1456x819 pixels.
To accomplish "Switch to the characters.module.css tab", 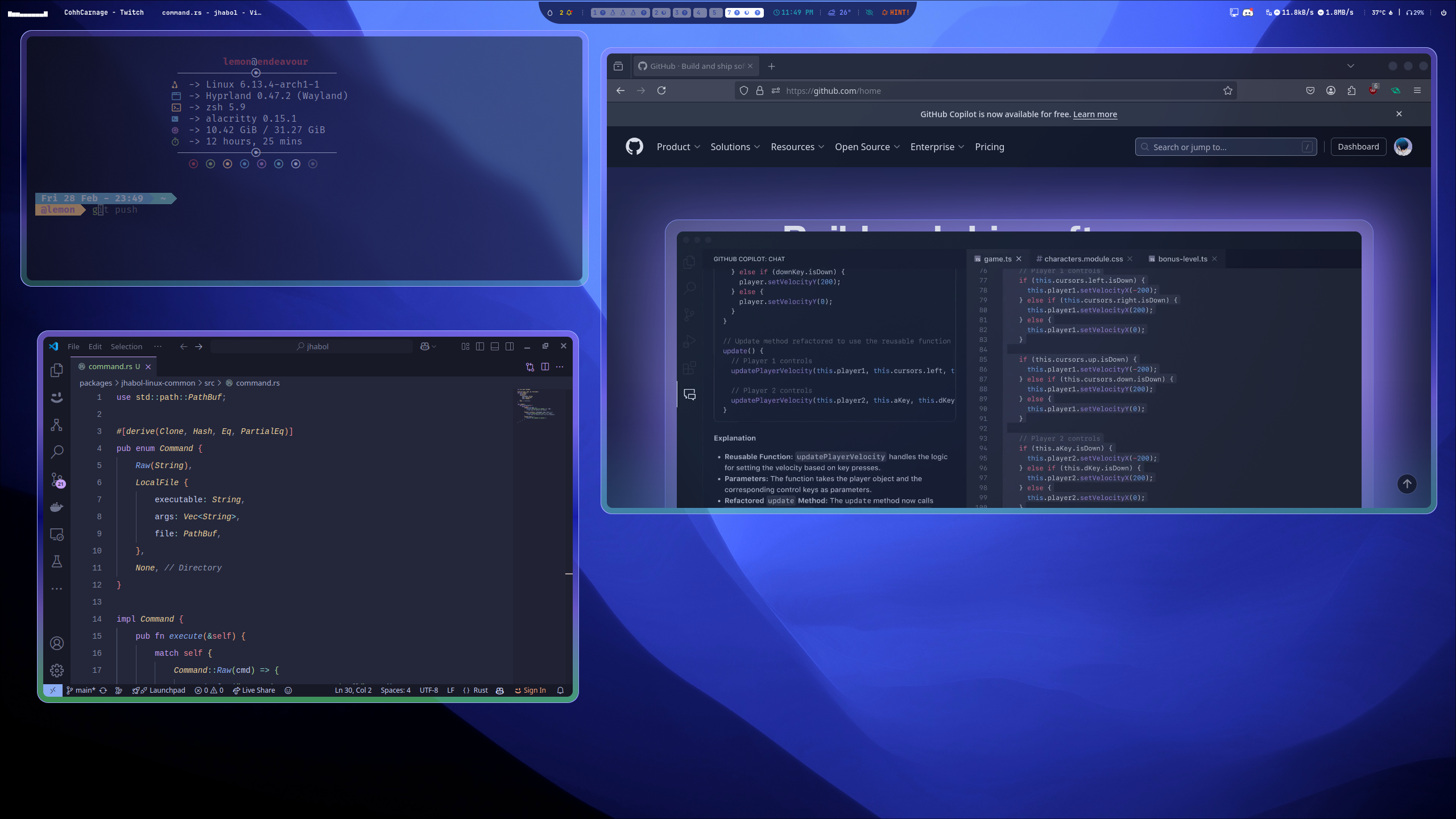I will [1083, 259].
